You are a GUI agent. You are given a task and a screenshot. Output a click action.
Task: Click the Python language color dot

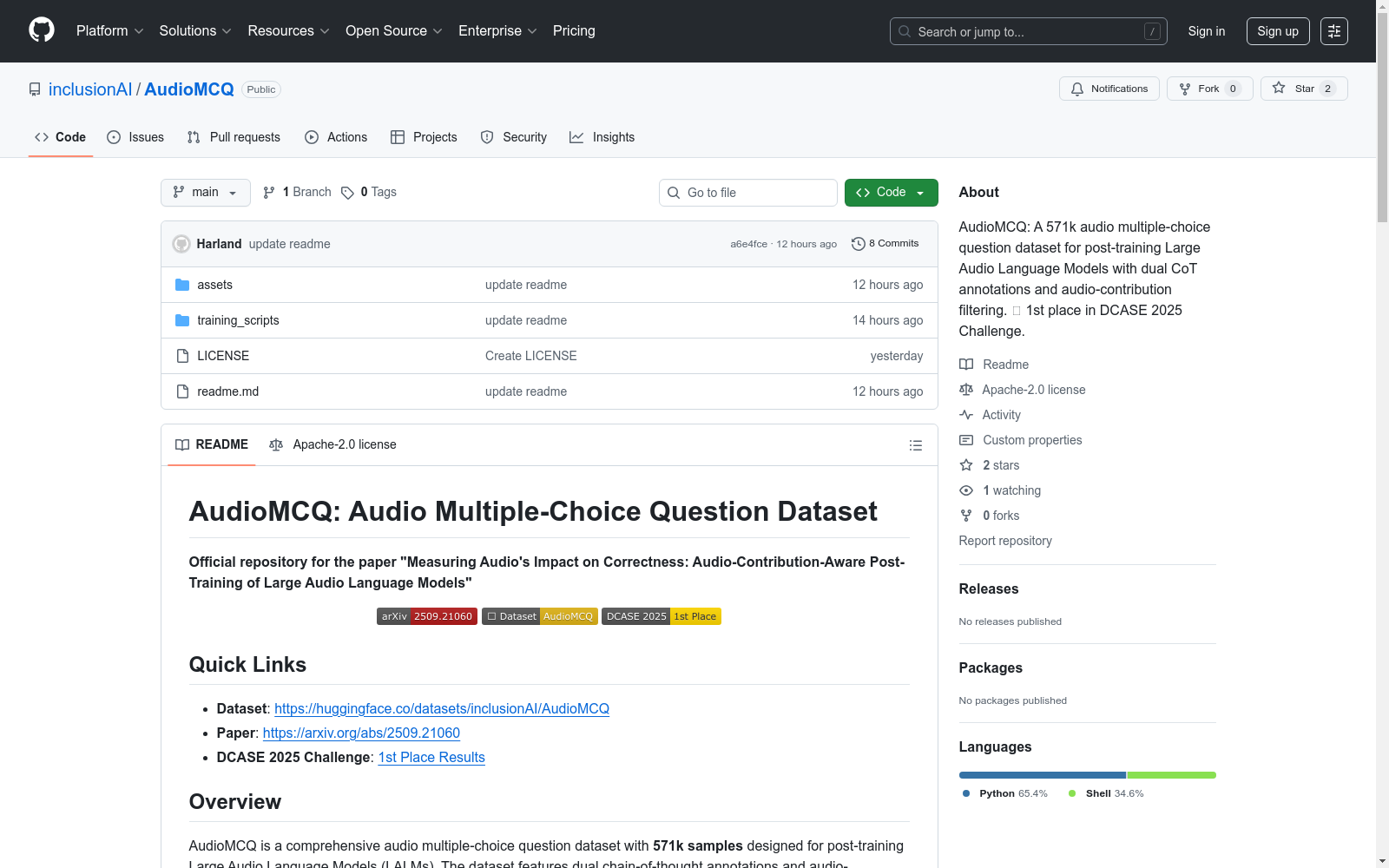coord(966,793)
